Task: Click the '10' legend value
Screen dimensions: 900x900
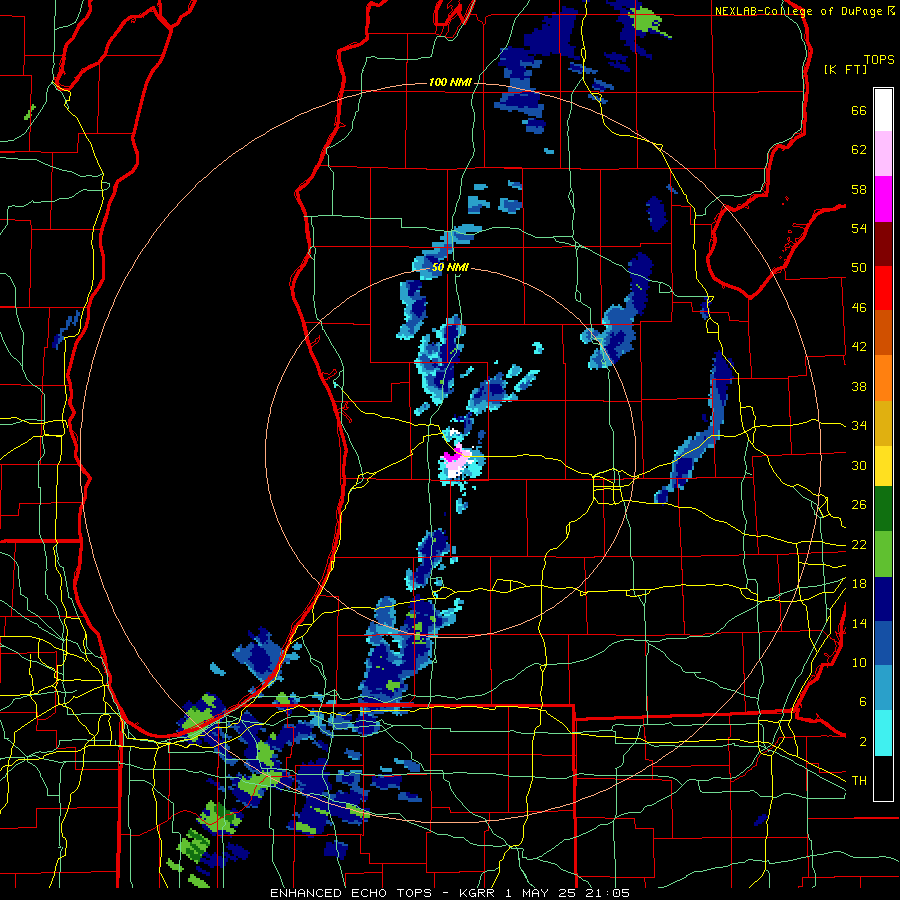Action: tap(859, 663)
